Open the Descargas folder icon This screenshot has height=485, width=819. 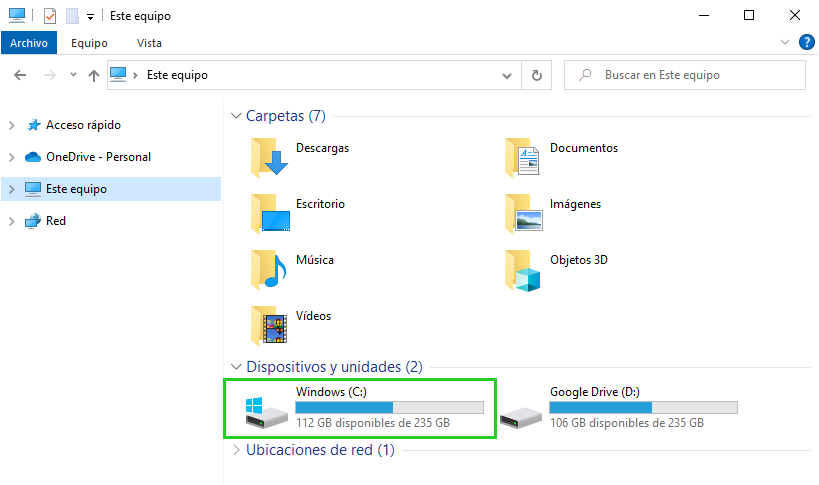(270, 157)
